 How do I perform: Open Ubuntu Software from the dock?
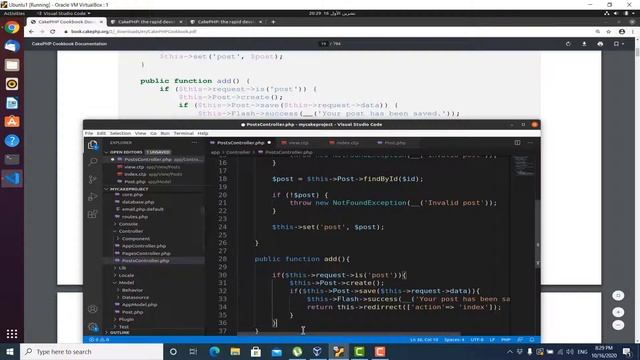[12, 122]
